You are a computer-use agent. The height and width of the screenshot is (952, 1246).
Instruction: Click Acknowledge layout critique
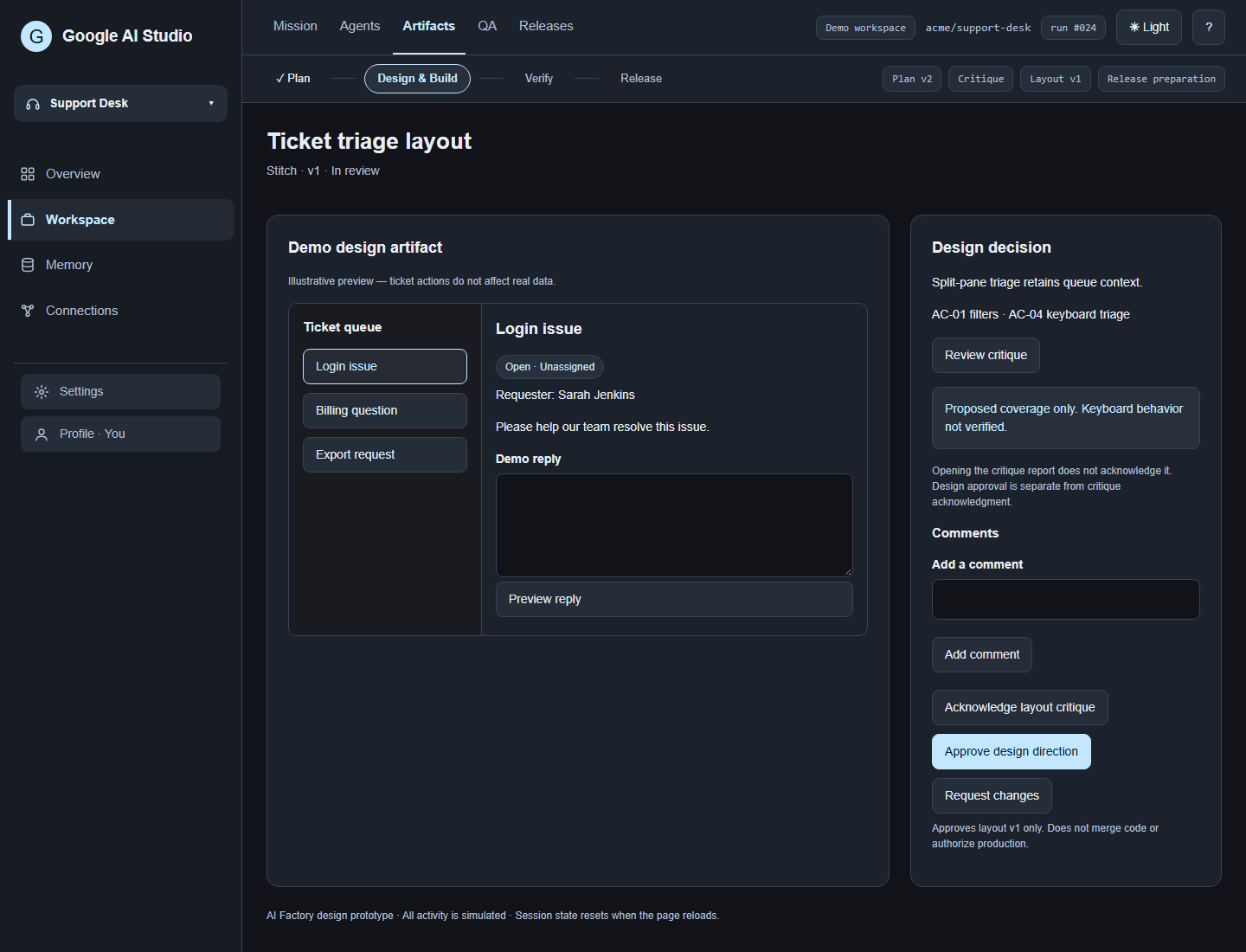(x=1020, y=708)
